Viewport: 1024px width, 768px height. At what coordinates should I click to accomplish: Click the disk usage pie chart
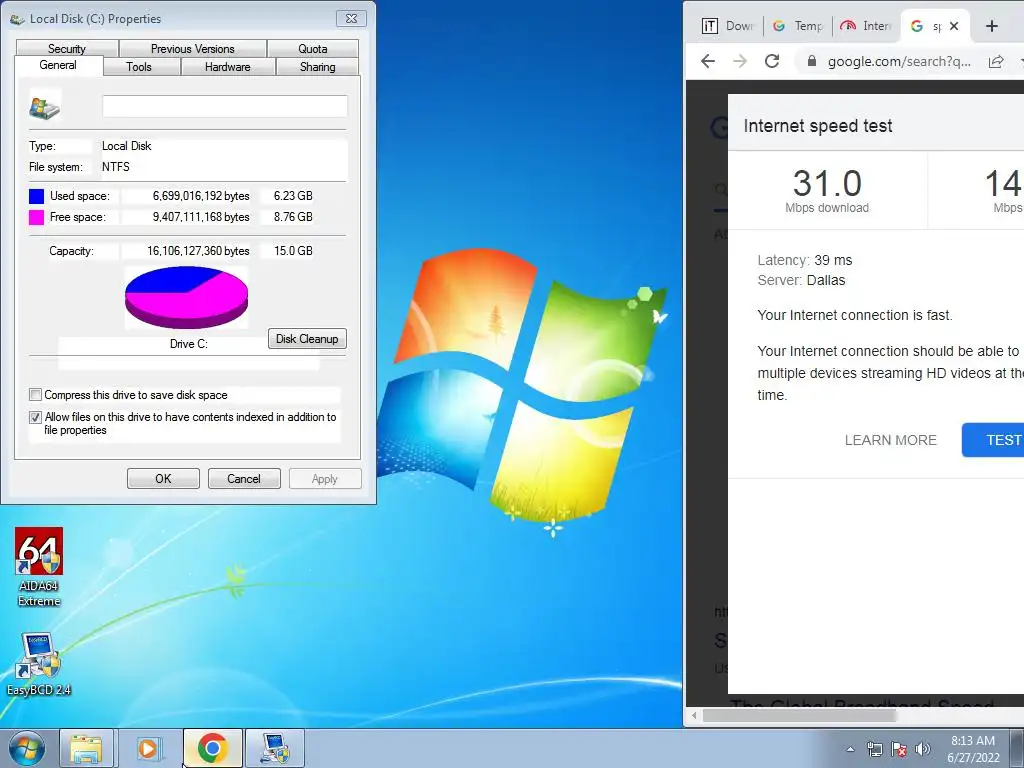tap(187, 296)
